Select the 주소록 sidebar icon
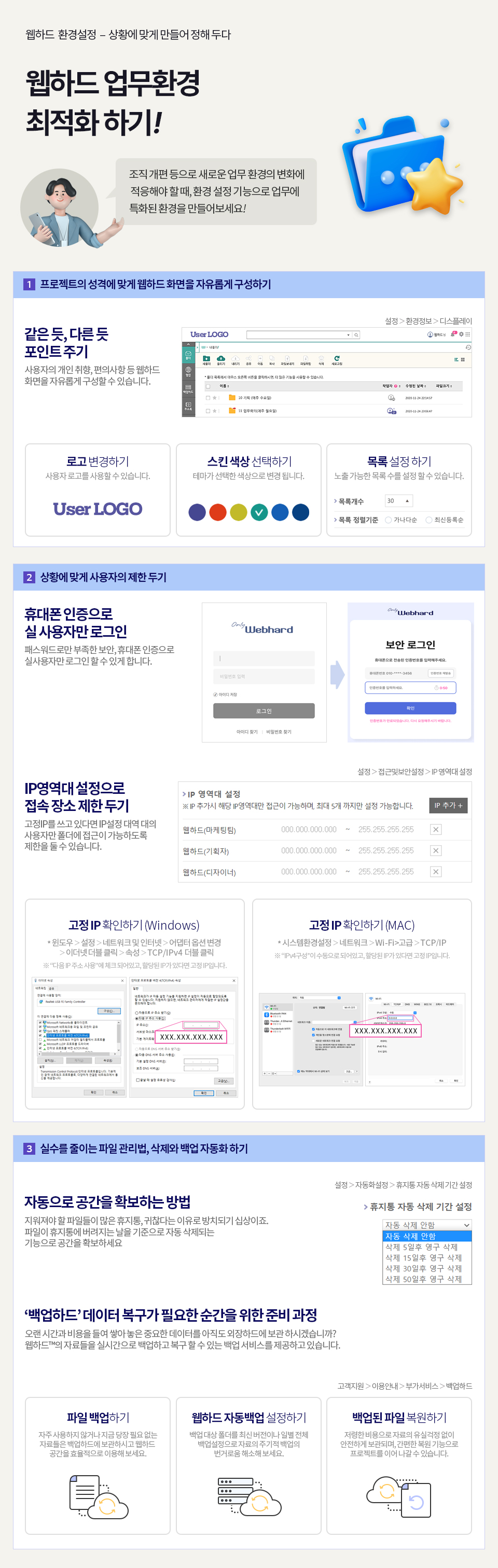 coord(188,406)
